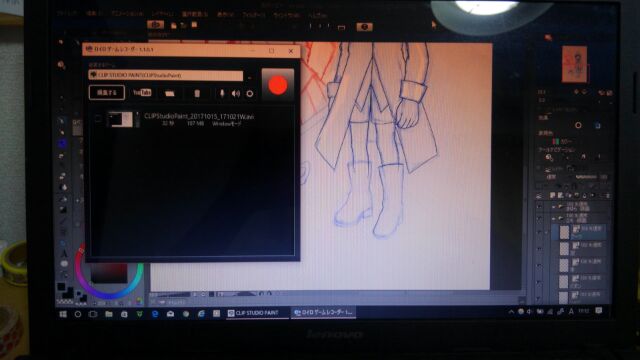Toggle the circle webcam option beside the speaker

pyautogui.click(x=250, y=94)
